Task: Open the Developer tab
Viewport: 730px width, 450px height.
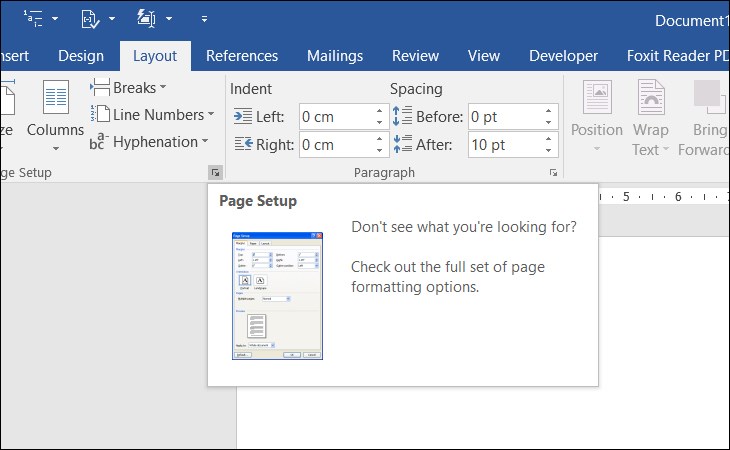Action: click(563, 56)
